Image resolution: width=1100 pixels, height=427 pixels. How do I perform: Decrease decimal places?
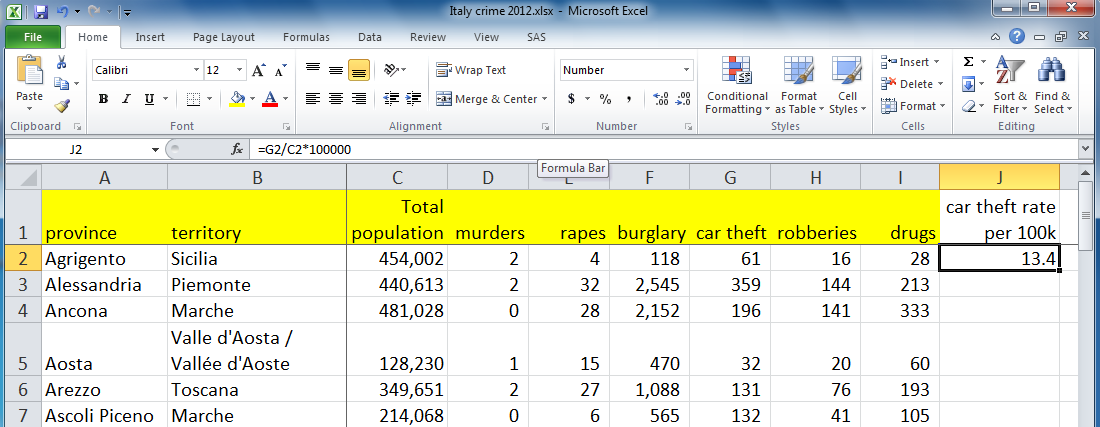[x=683, y=99]
